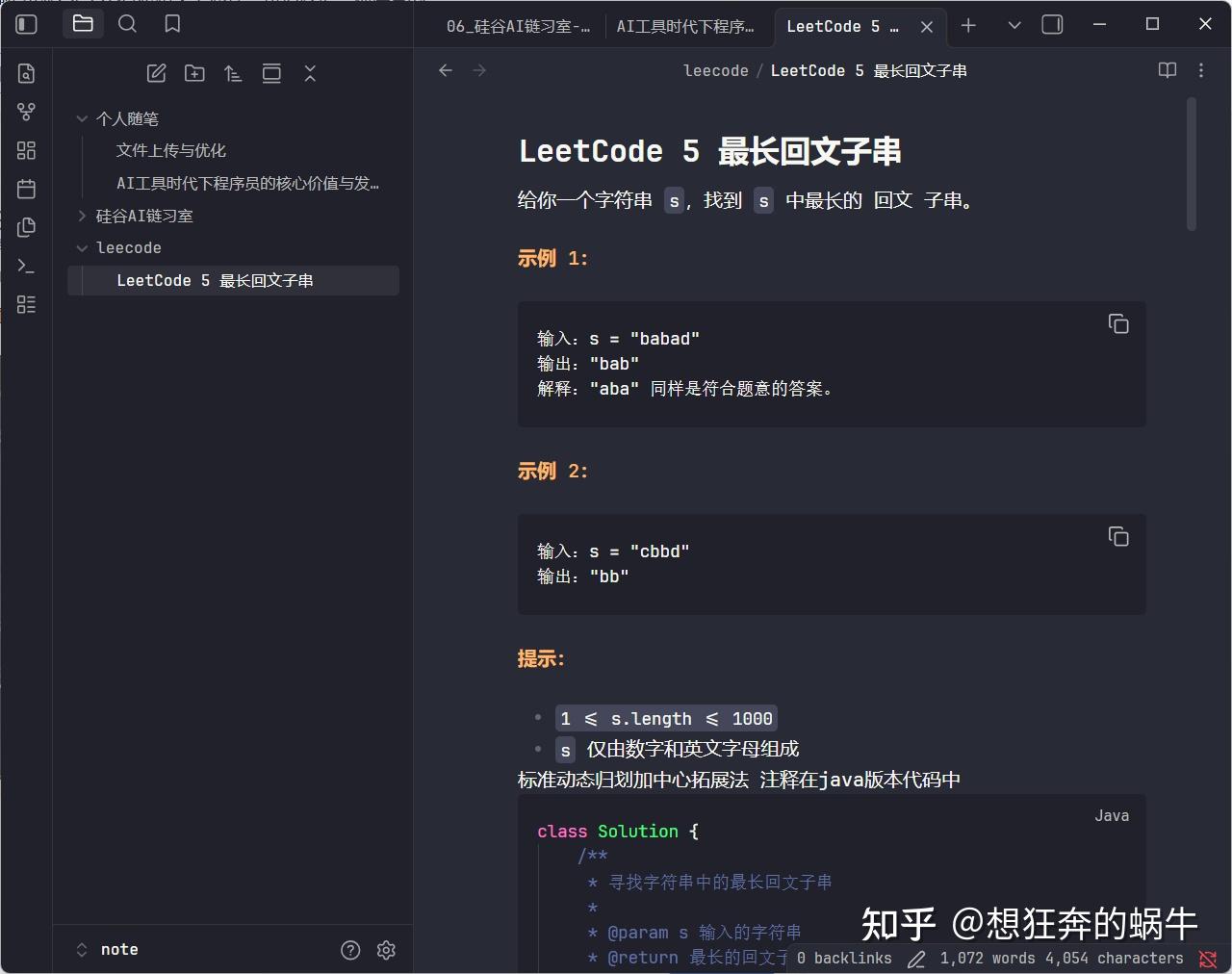The image size is (1232, 974).
Task: Open quick switcher icon in ribbon
Action: [27, 73]
